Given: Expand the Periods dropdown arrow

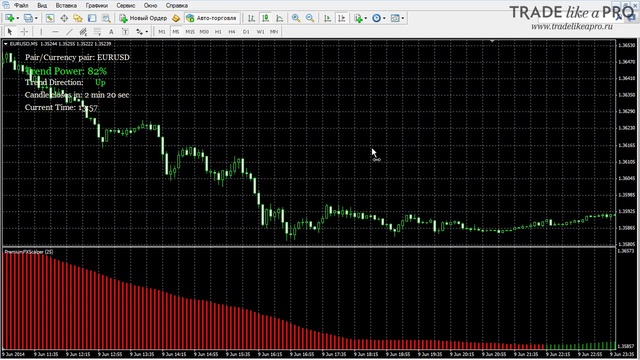Looking at the screenshot, I should [x=384, y=18].
